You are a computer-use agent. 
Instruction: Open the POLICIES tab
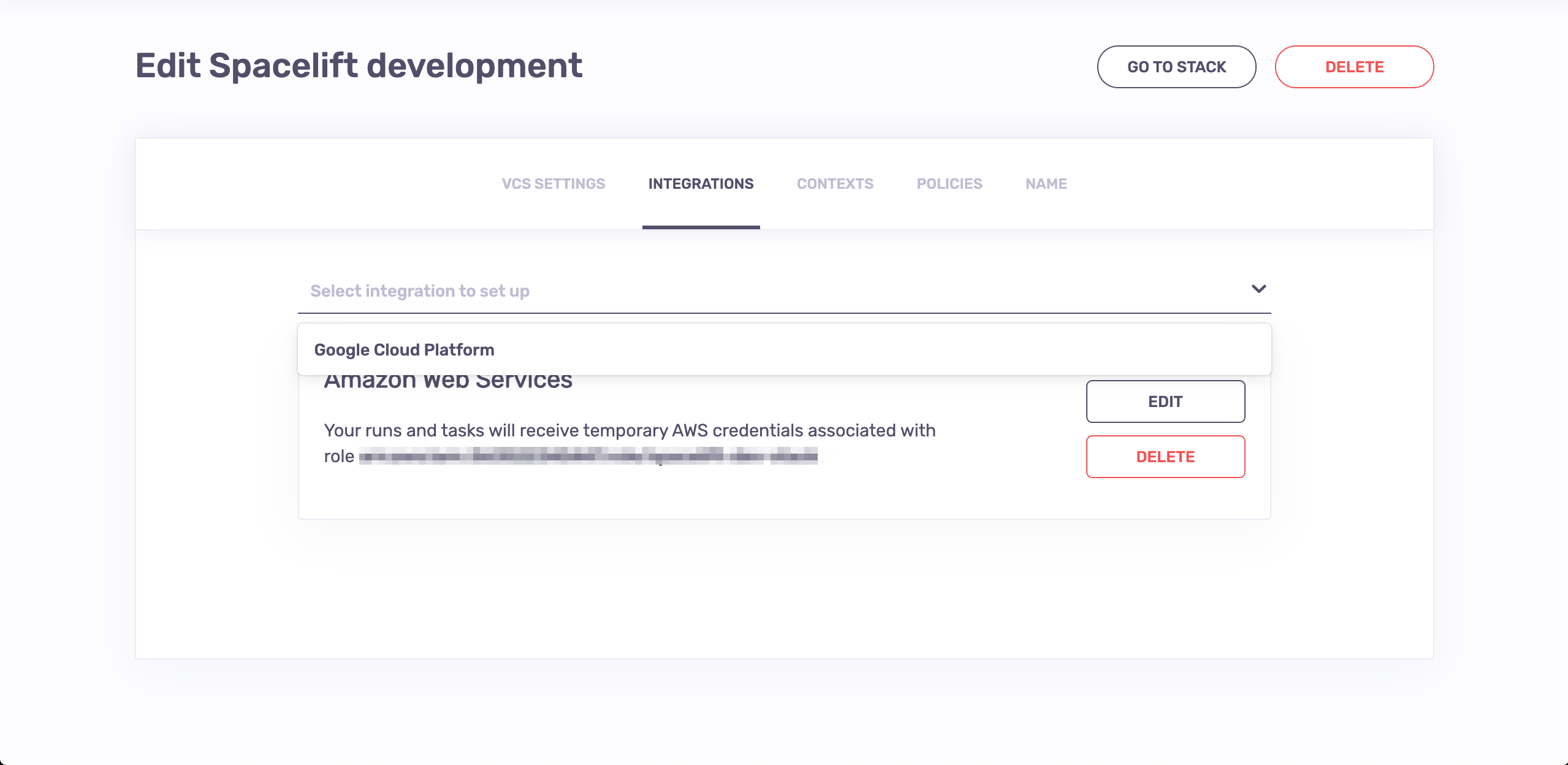click(949, 184)
